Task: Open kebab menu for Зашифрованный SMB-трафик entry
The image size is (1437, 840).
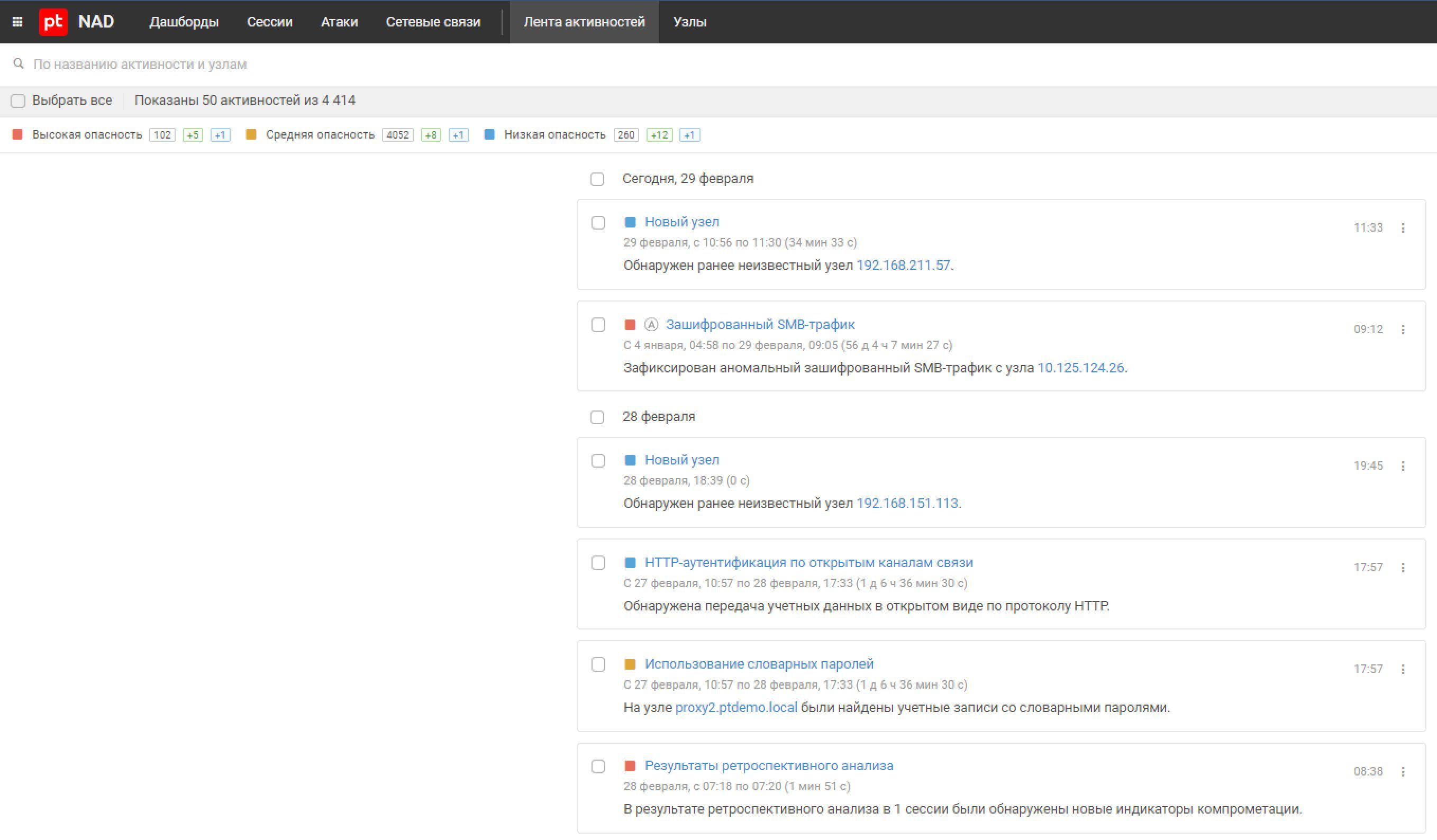Action: click(1403, 330)
